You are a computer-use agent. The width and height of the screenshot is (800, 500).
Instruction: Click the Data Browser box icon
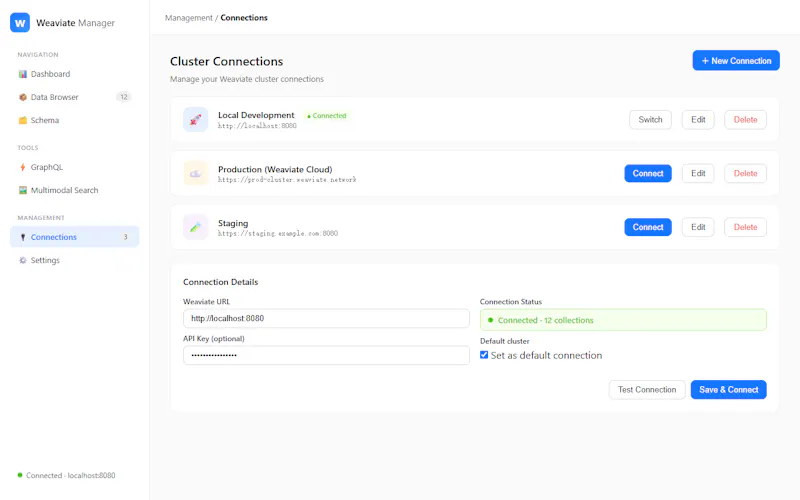click(x=22, y=97)
